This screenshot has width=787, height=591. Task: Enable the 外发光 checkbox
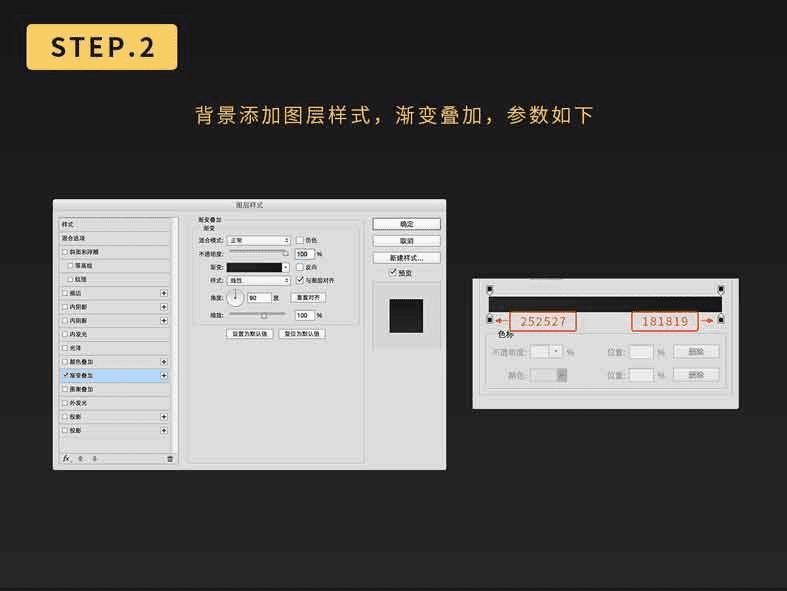click(65, 403)
